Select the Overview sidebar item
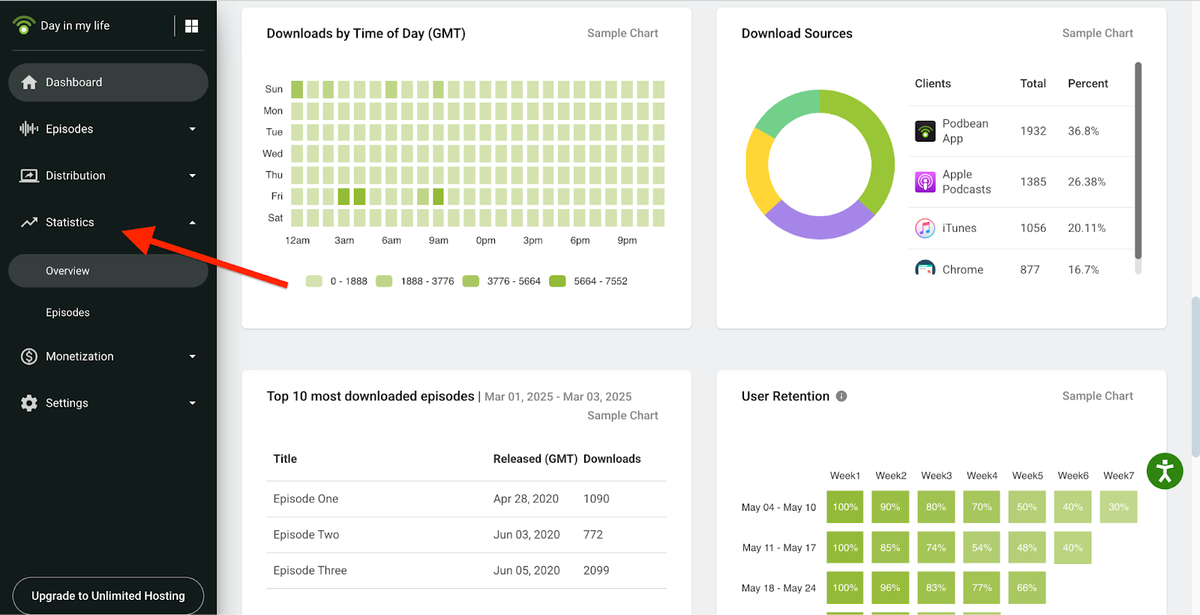Viewport: 1200px width, 615px height. pyautogui.click(x=67, y=270)
